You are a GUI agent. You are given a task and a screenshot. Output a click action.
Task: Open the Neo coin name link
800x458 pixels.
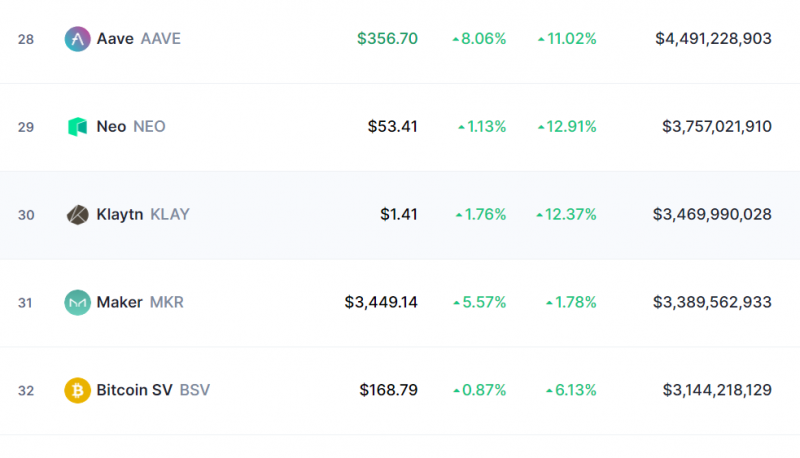coord(111,126)
